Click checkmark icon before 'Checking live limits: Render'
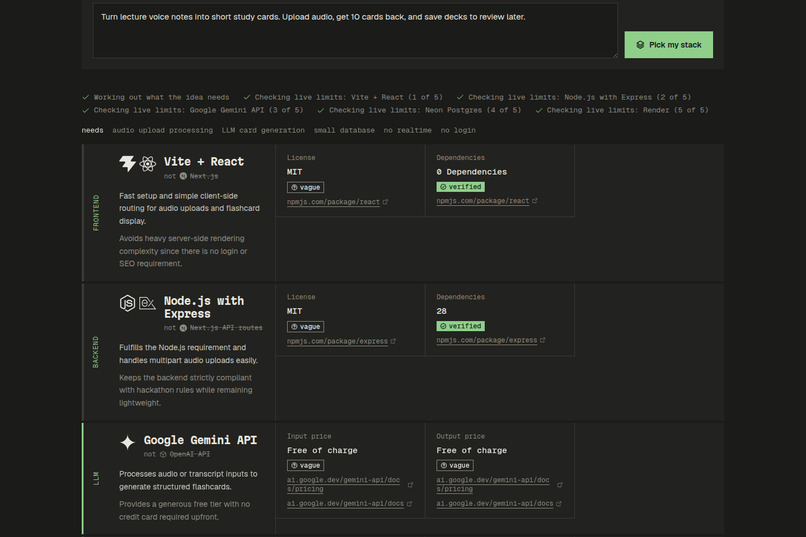 coord(539,110)
